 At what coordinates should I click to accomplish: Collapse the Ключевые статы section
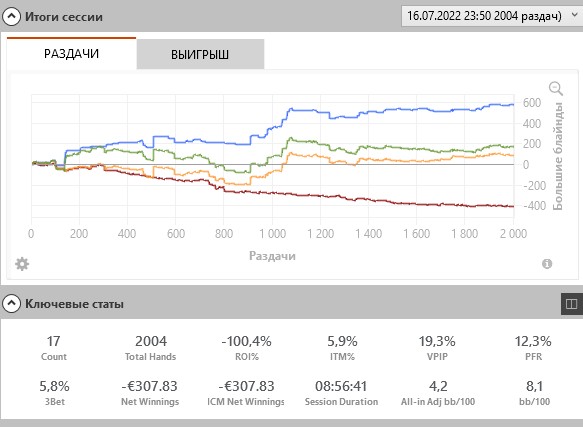[x=12, y=304]
